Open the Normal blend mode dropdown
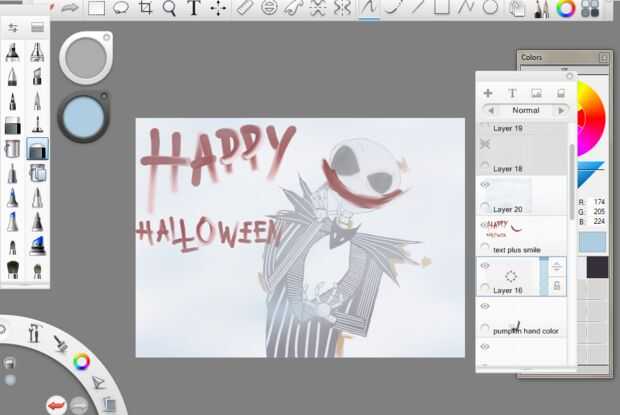The image size is (620, 415). pyautogui.click(x=525, y=110)
